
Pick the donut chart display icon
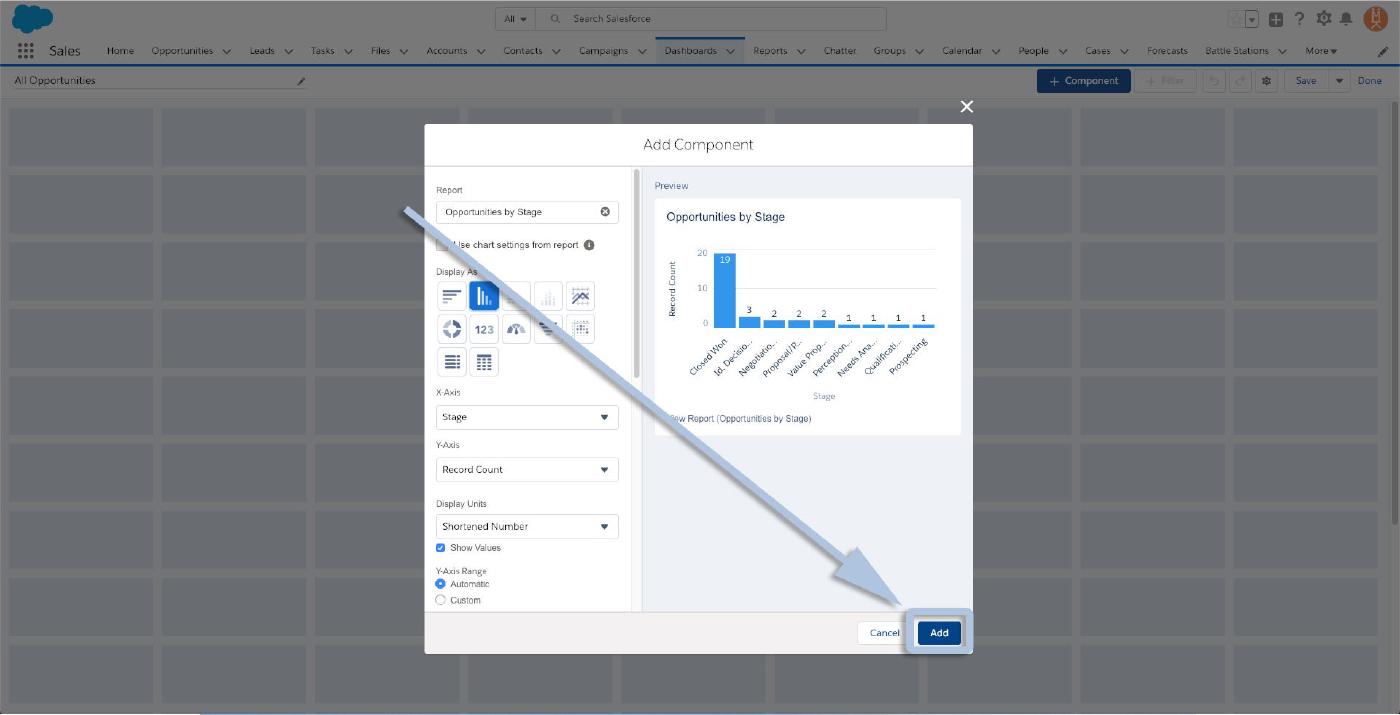pyautogui.click(x=451, y=329)
